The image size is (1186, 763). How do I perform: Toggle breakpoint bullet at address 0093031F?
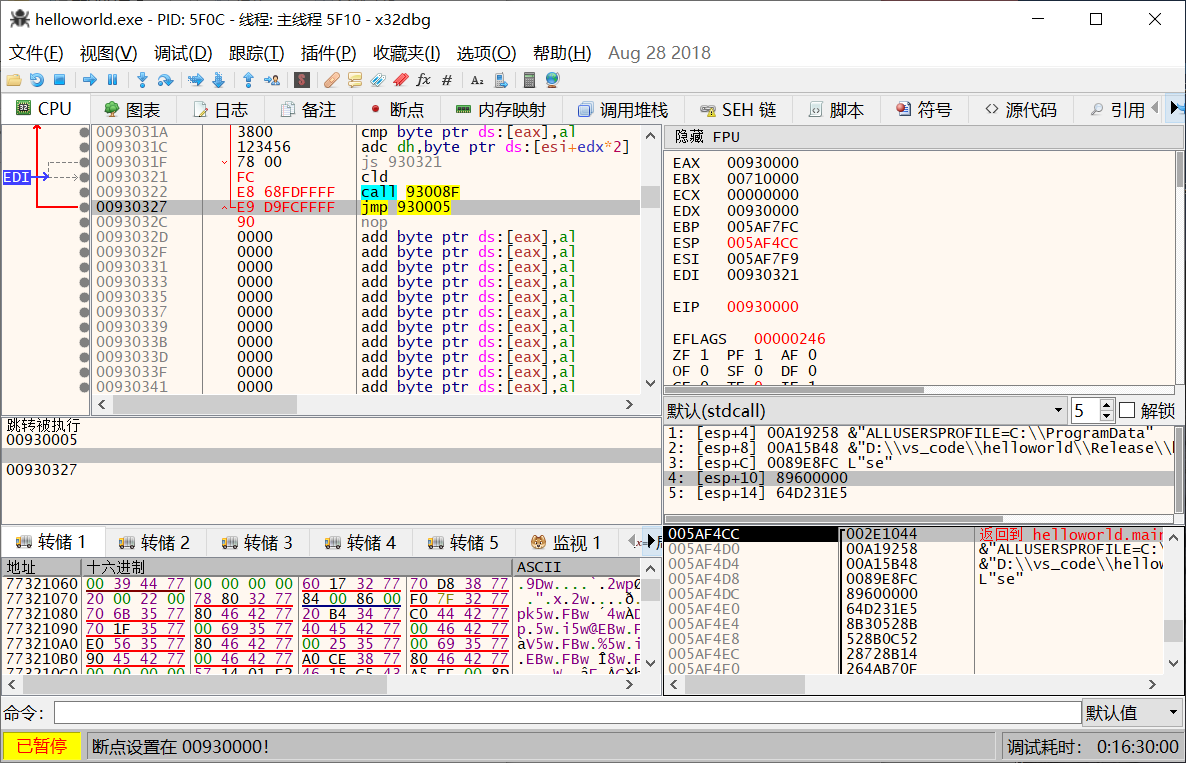click(84, 162)
